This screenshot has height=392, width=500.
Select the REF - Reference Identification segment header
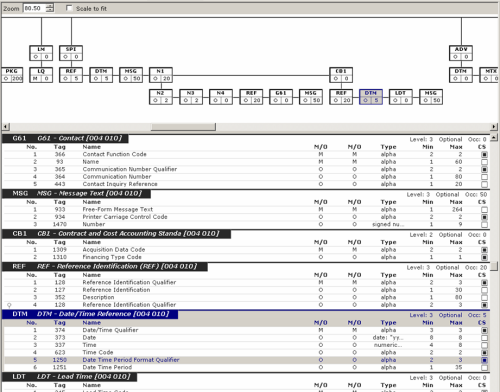tap(105, 267)
